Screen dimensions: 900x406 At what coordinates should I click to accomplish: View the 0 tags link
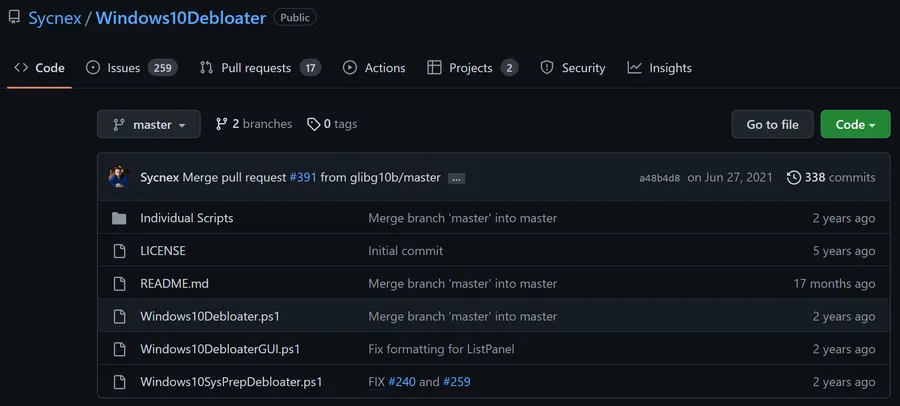tap(332, 124)
